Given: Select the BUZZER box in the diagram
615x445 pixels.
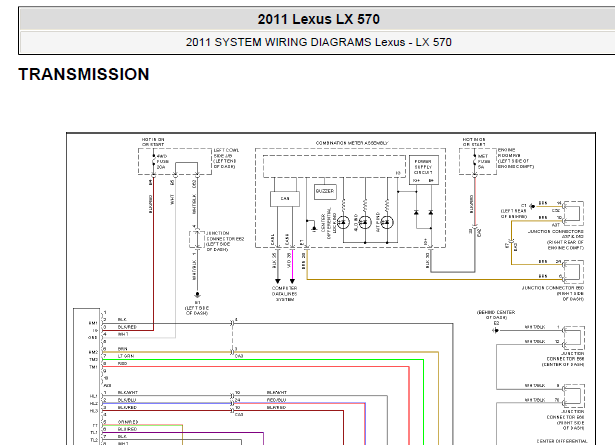Looking at the screenshot, I should tap(325, 191).
